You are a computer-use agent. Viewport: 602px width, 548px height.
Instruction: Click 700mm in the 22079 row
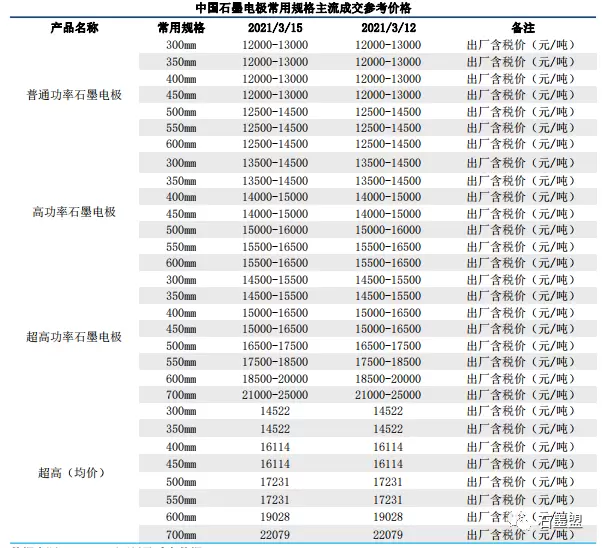click(181, 534)
